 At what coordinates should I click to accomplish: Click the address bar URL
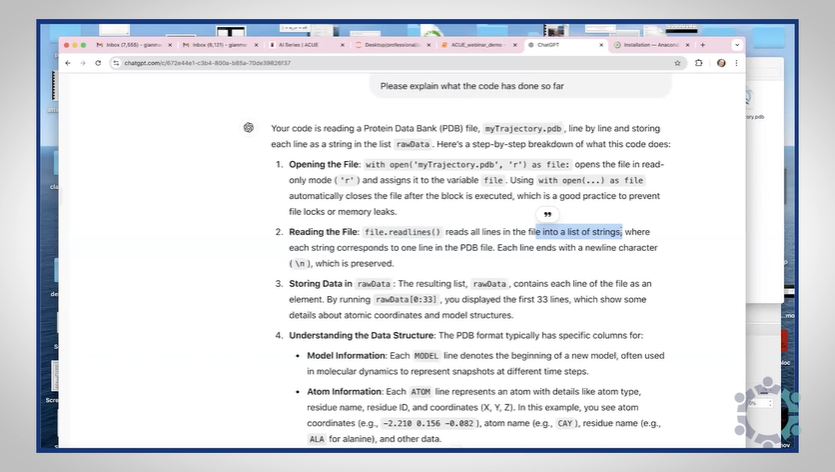pos(208,63)
